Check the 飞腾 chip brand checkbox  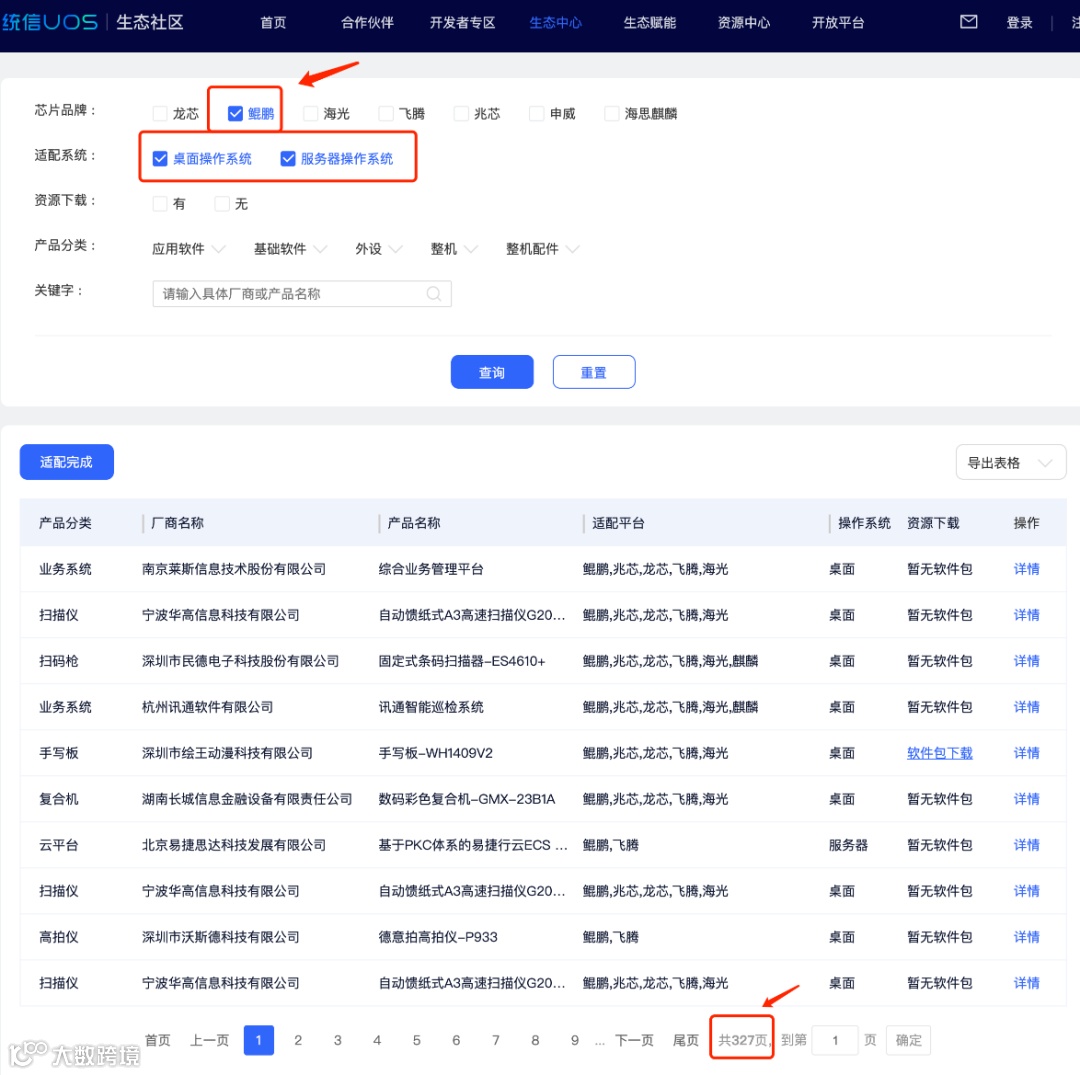386,114
